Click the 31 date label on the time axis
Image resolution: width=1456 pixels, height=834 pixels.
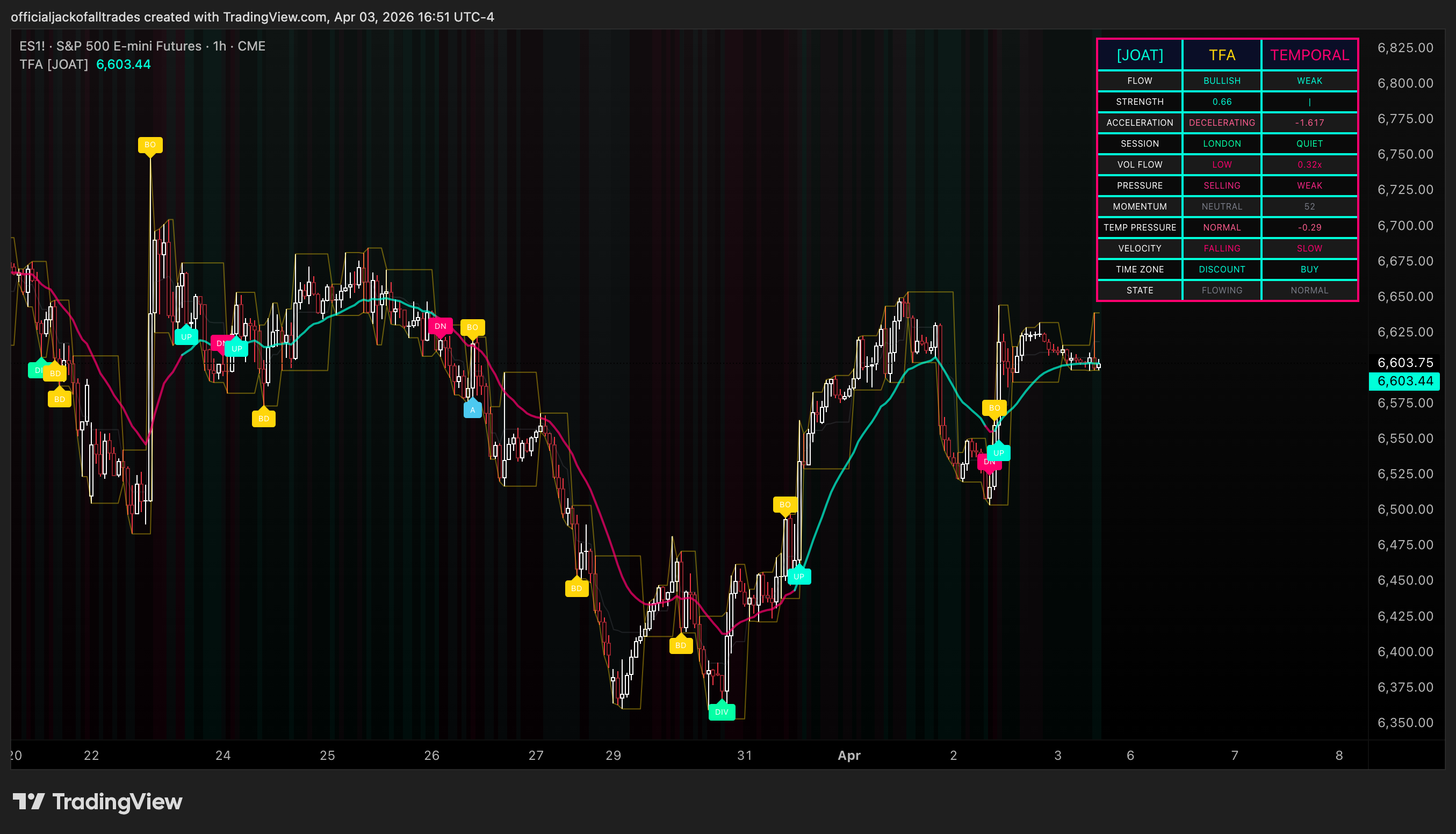click(x=744, y=755)
